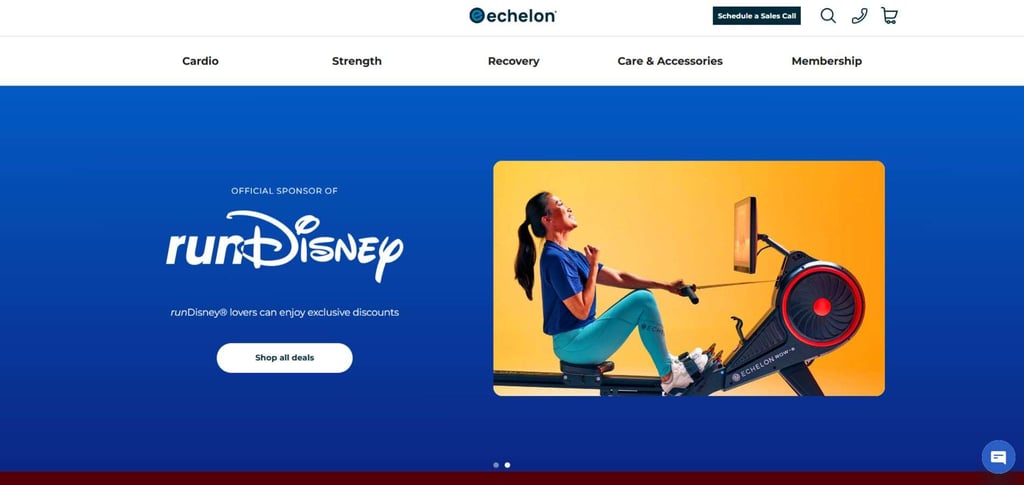This screenshot has height=485, width=1024.
Task: Open the Strength menu
Action: point(357,61)
